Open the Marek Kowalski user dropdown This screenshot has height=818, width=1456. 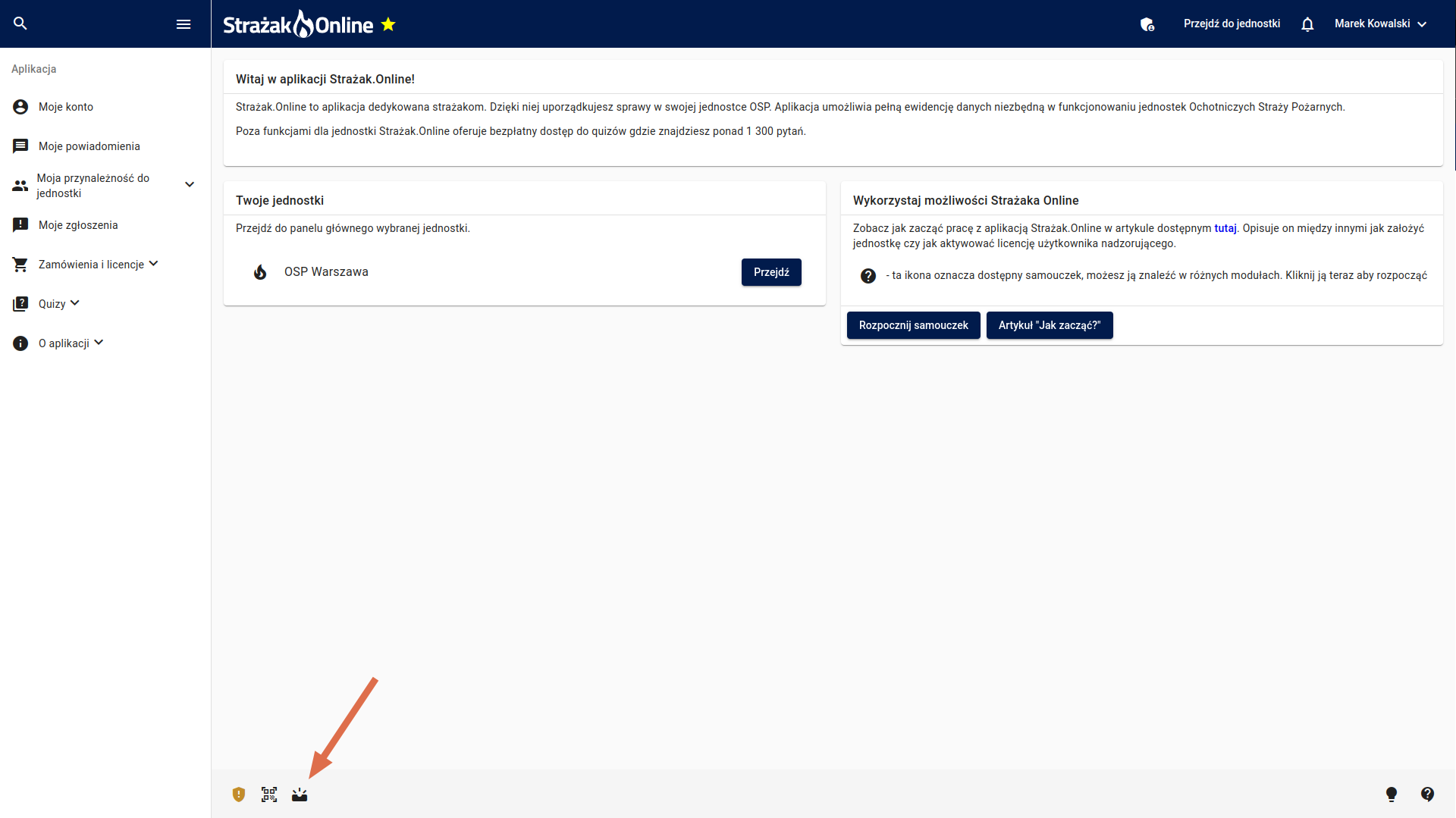coord(1381,24)
